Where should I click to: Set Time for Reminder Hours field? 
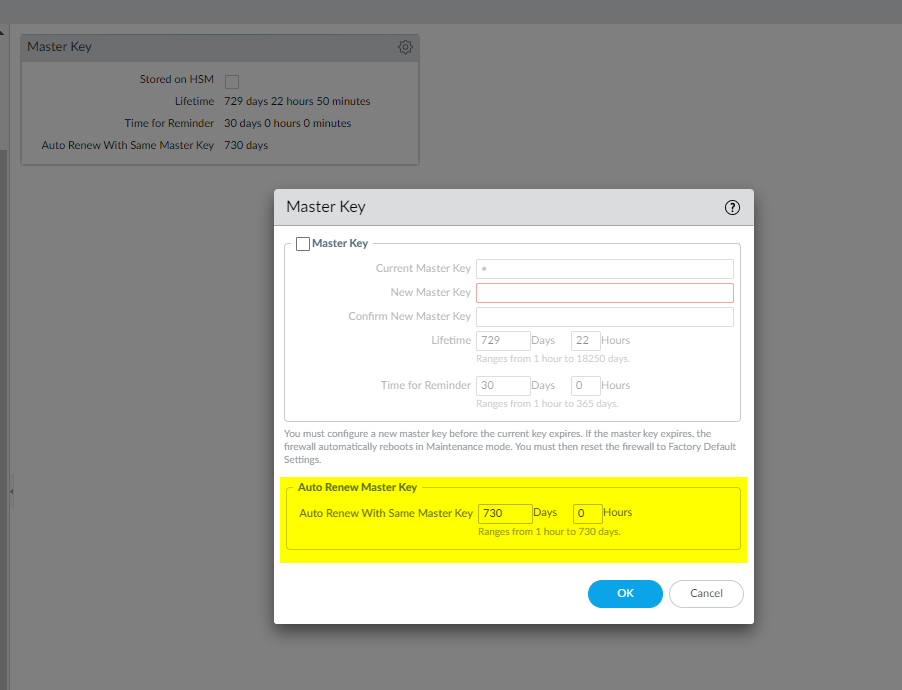coord(586,386)
